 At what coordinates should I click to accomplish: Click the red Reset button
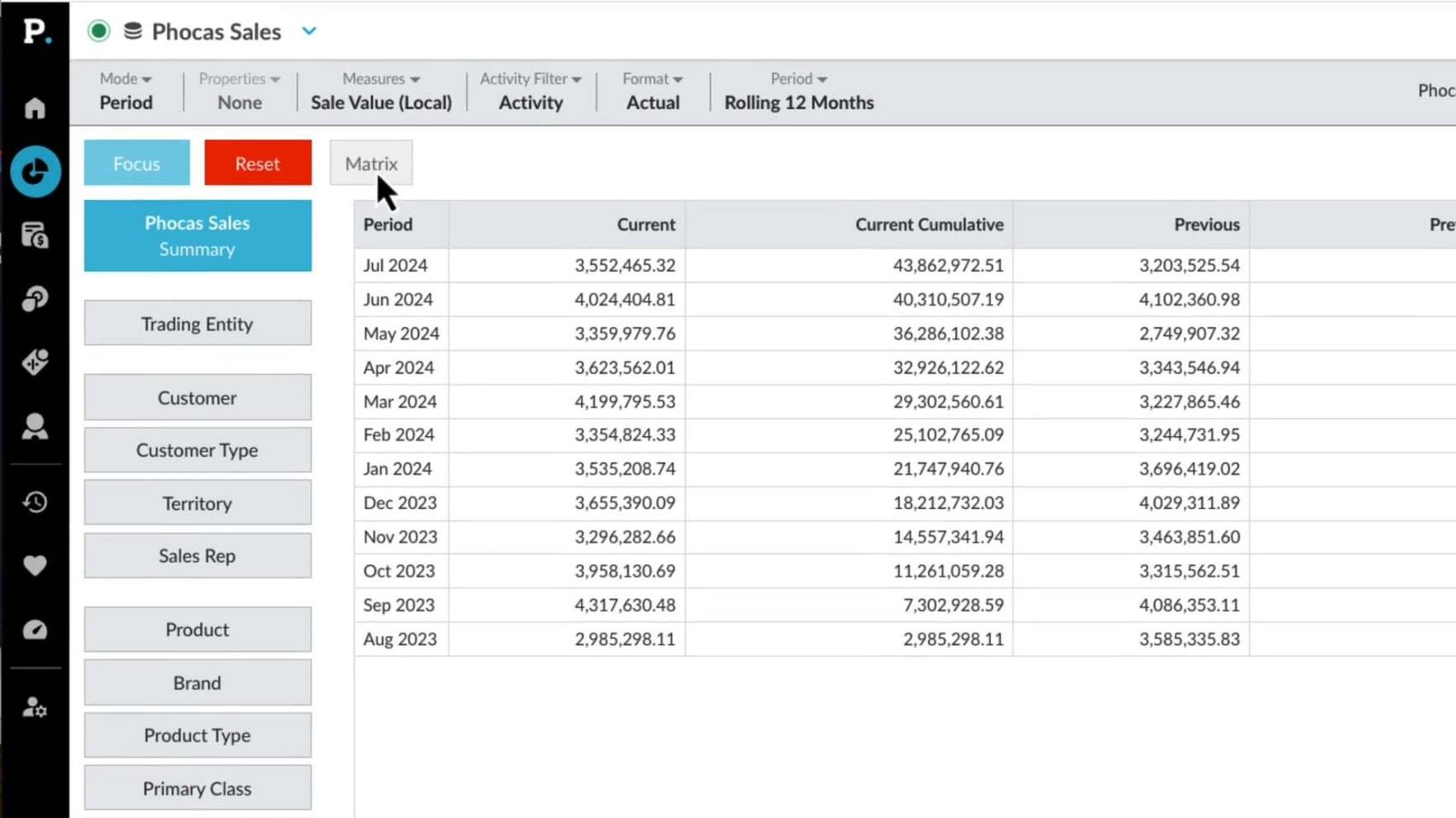pyautogui.click(x=257, y=163)
